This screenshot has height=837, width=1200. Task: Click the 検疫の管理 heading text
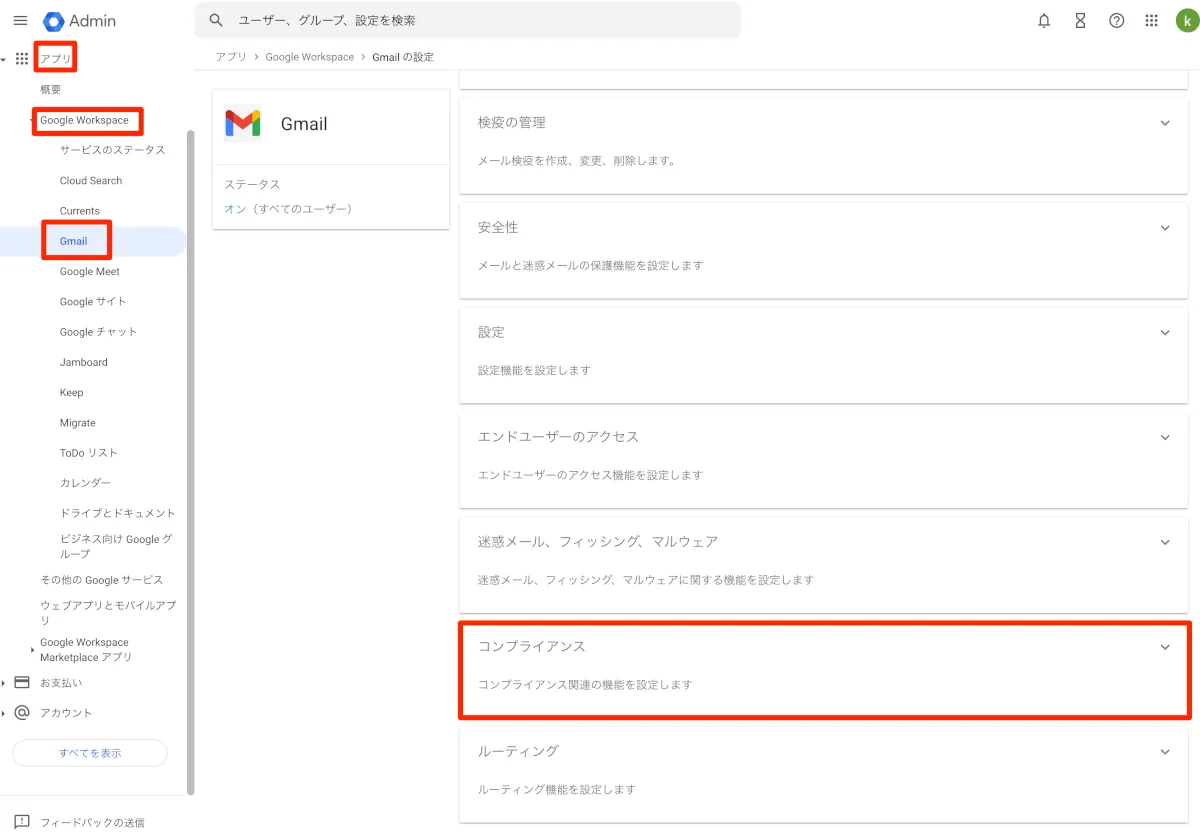pos(511,123)
